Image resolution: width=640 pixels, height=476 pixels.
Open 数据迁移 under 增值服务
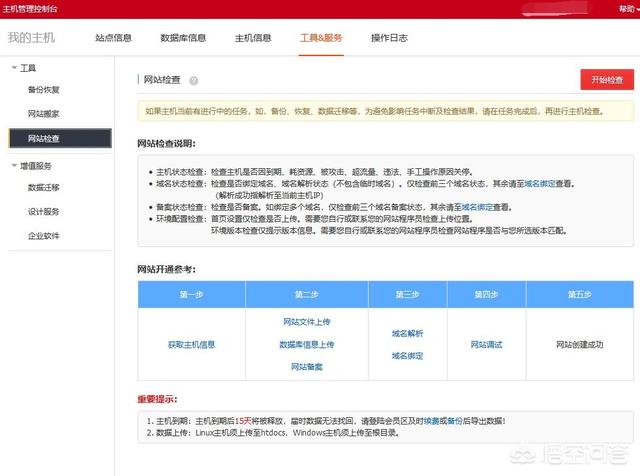coord(43,187)
